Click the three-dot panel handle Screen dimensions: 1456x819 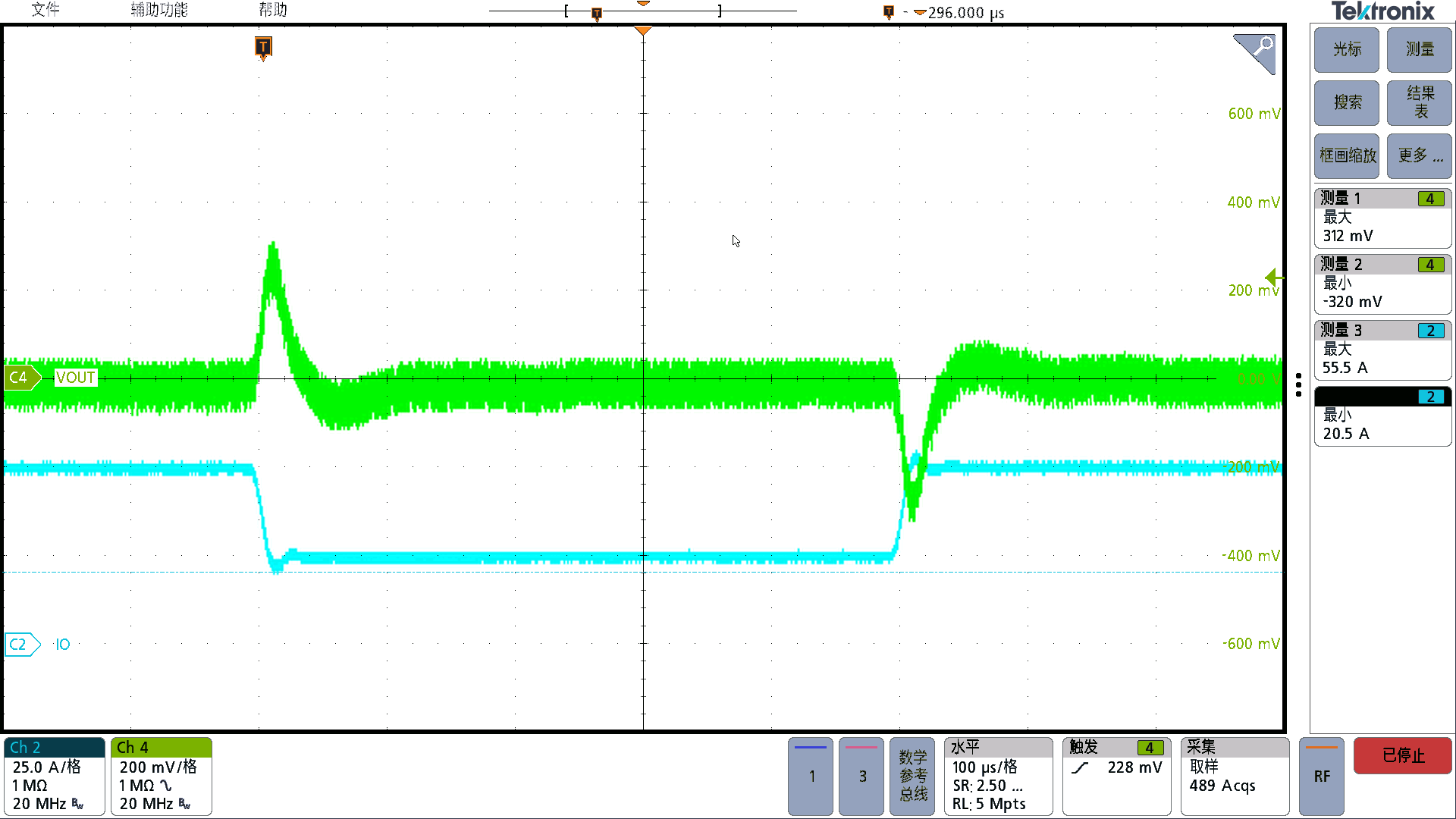coord(1299,384)
